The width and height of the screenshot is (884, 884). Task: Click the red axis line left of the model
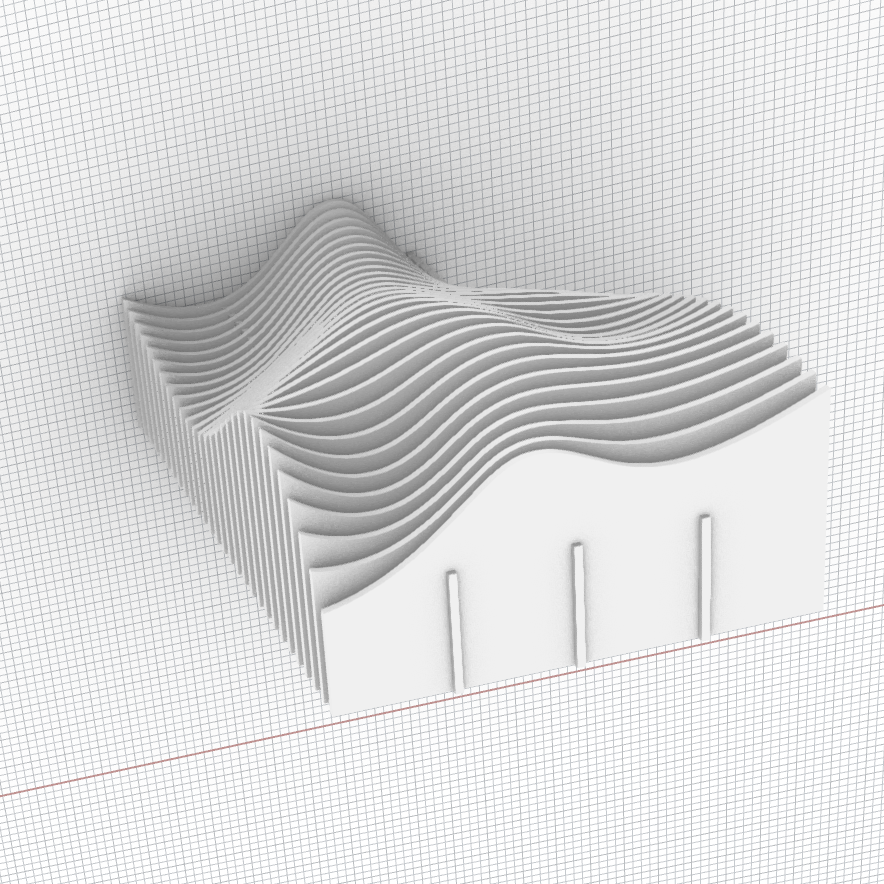coord(150,757)
